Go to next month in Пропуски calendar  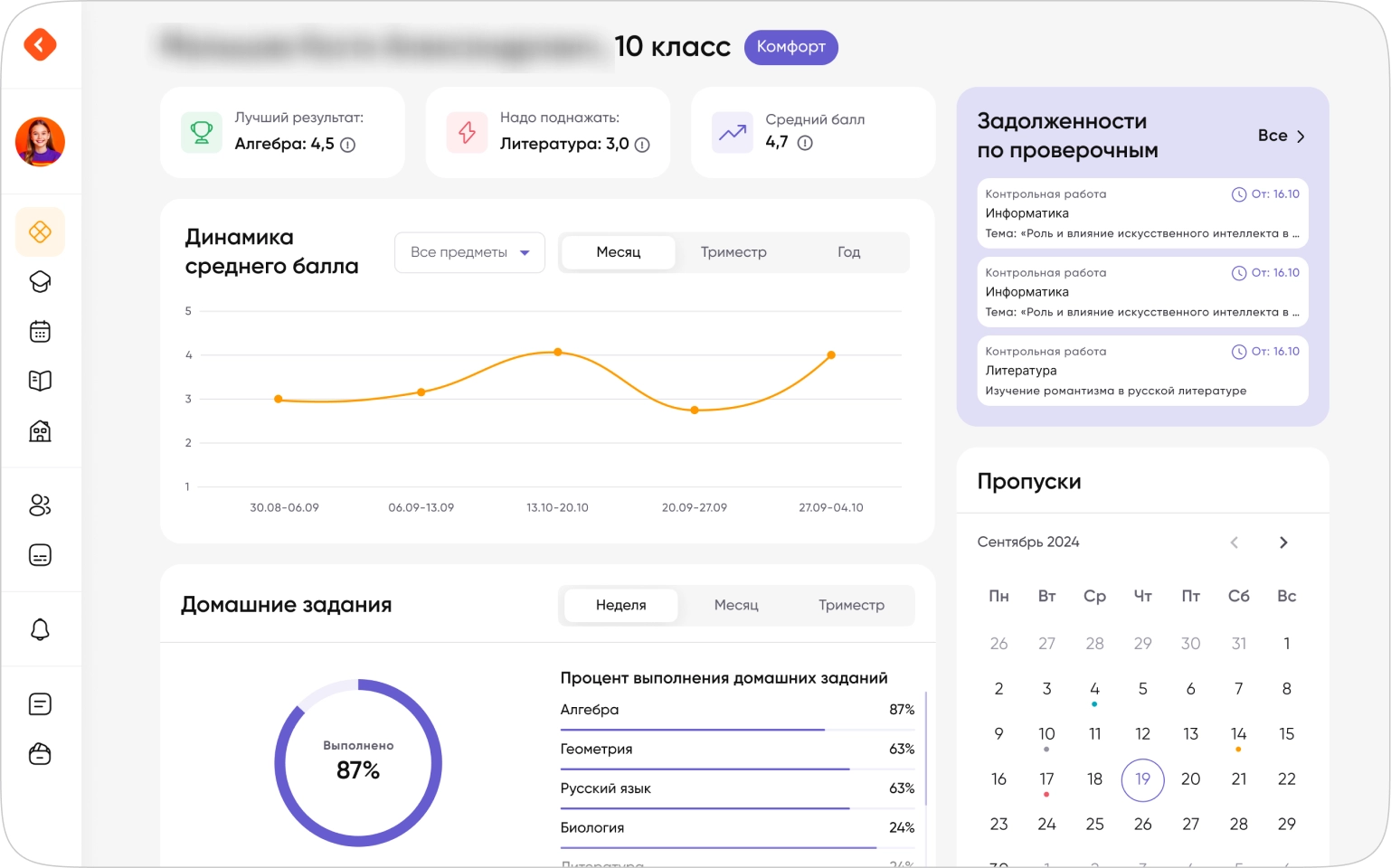point(1282,542)
